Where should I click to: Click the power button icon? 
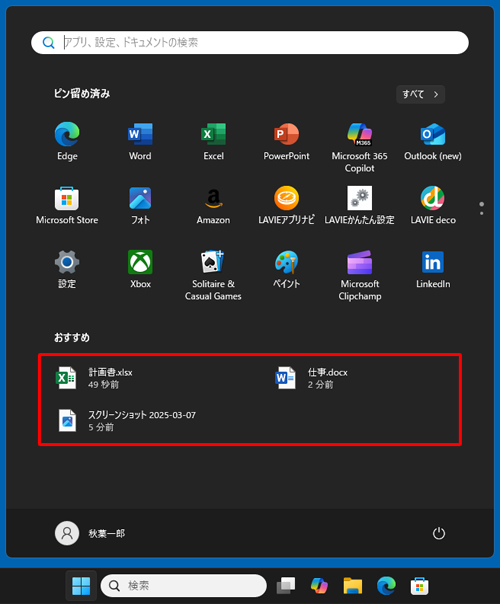pos(439,534)
